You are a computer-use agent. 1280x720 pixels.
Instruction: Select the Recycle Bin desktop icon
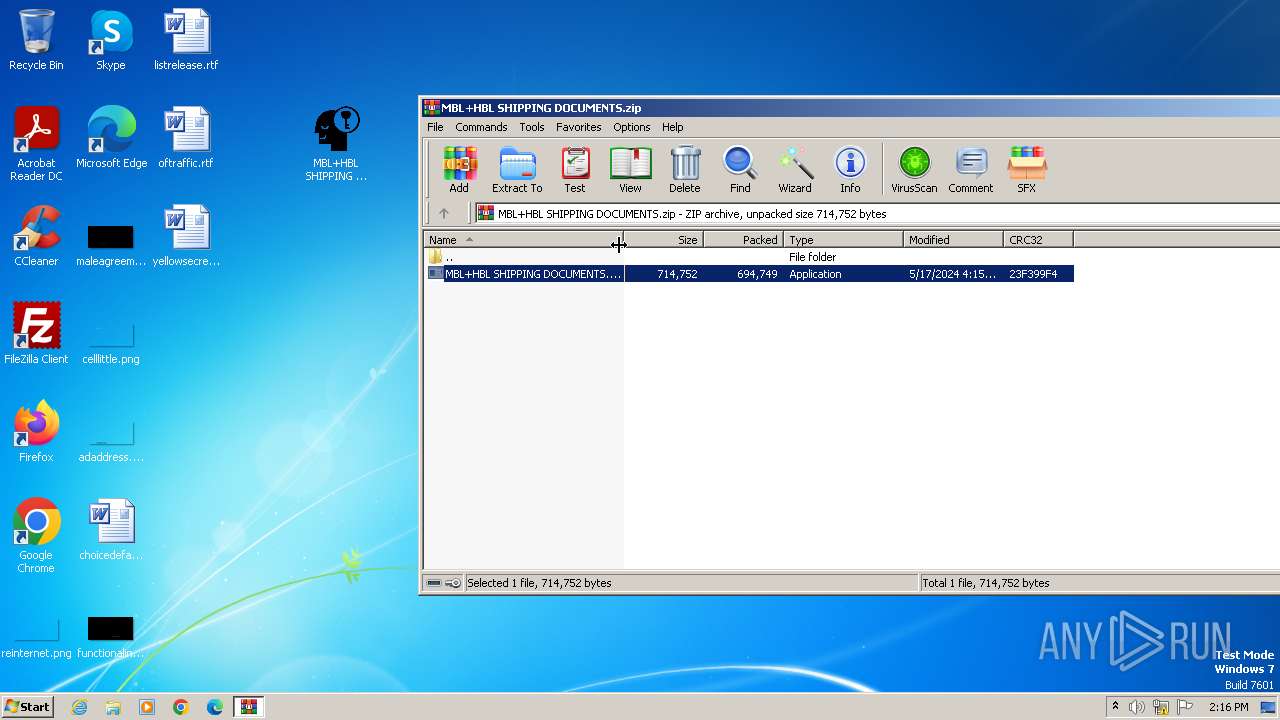36,40
